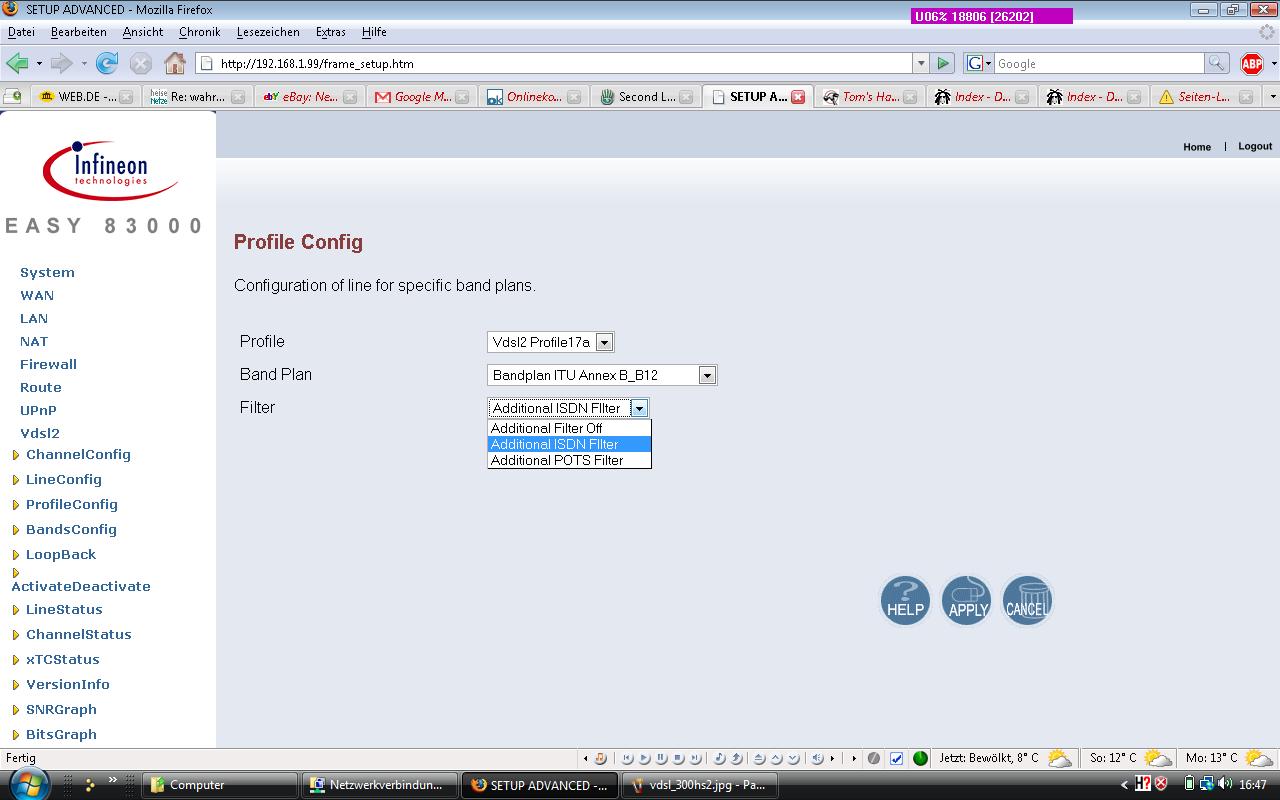The width and height of the screenshot is (1280, 800).
Task: Click the HELP round icon
Action: click(x=905, y=600)
